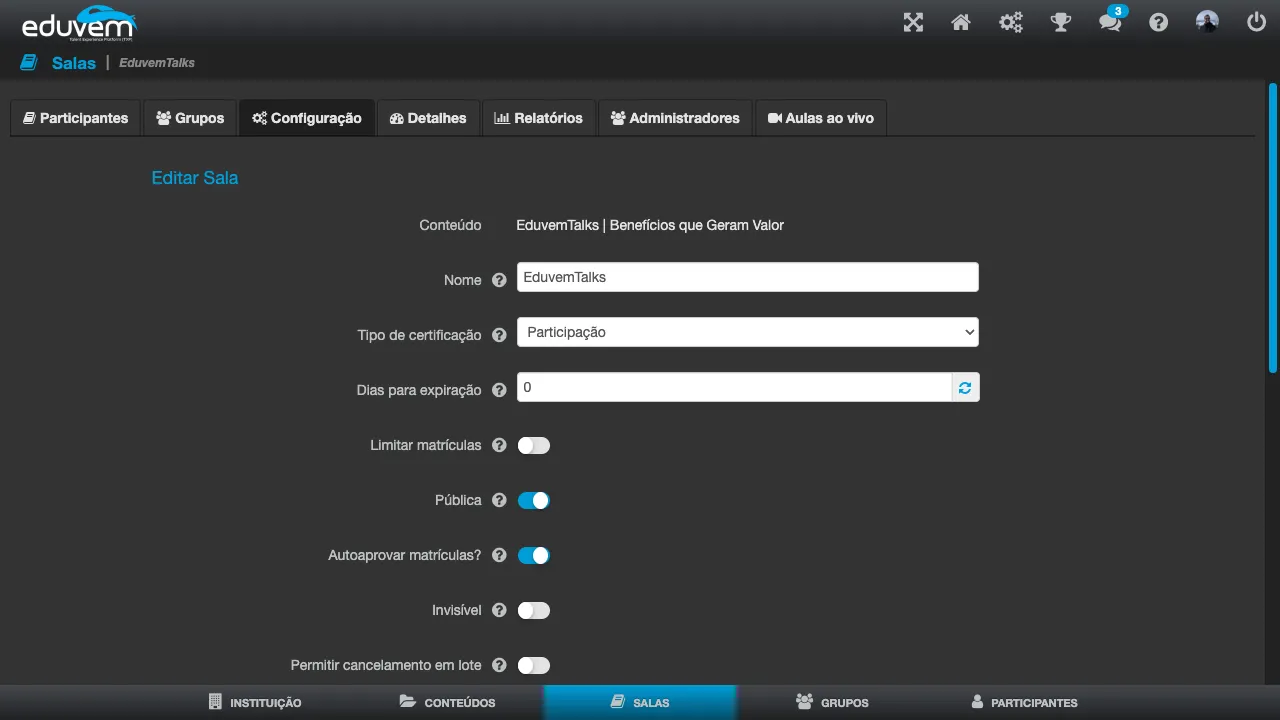Open chat messages icon with badge 3
This screenshot has width=1280, height=720.
click(1110, 22)
